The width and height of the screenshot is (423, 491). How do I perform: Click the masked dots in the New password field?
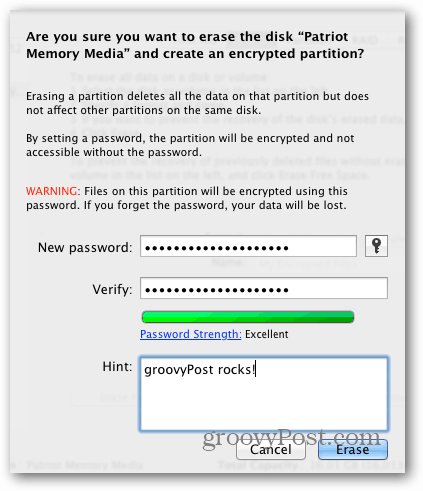point(217,248)
